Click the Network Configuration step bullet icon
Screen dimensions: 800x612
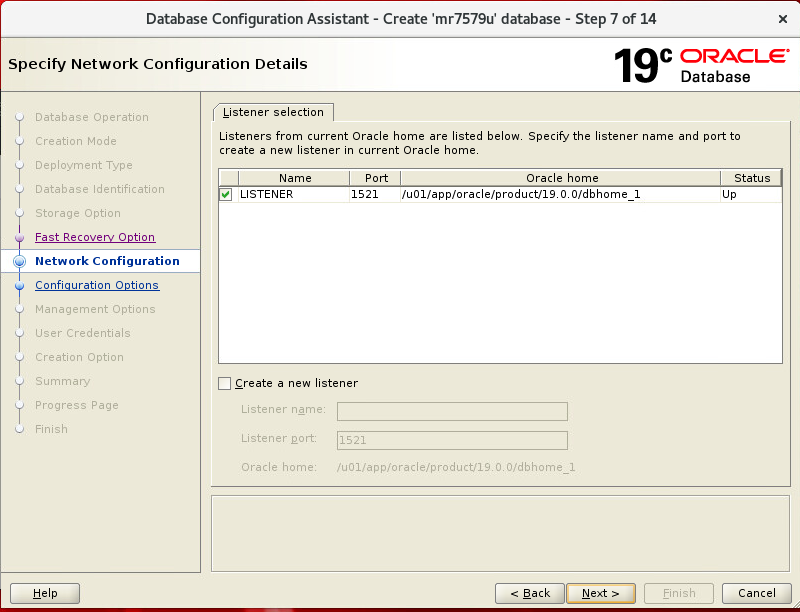click(19, 261)
